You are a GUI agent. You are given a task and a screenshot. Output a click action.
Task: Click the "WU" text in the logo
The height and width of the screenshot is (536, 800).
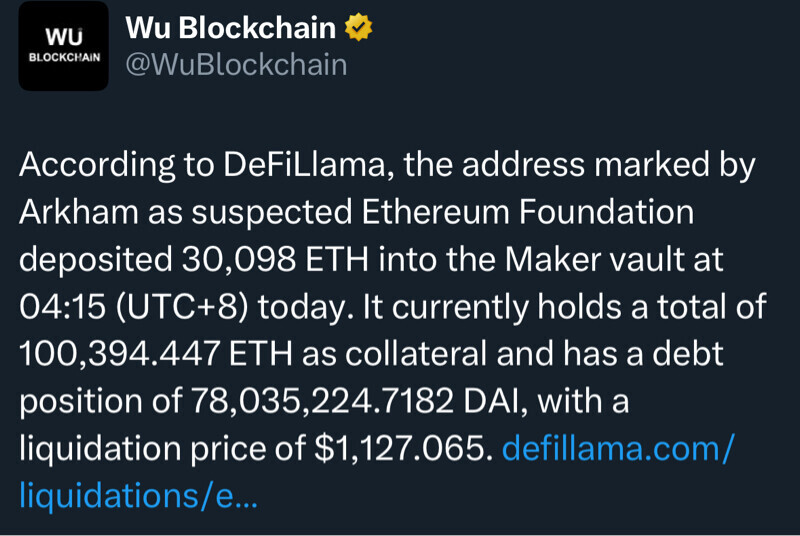(63, 35)
